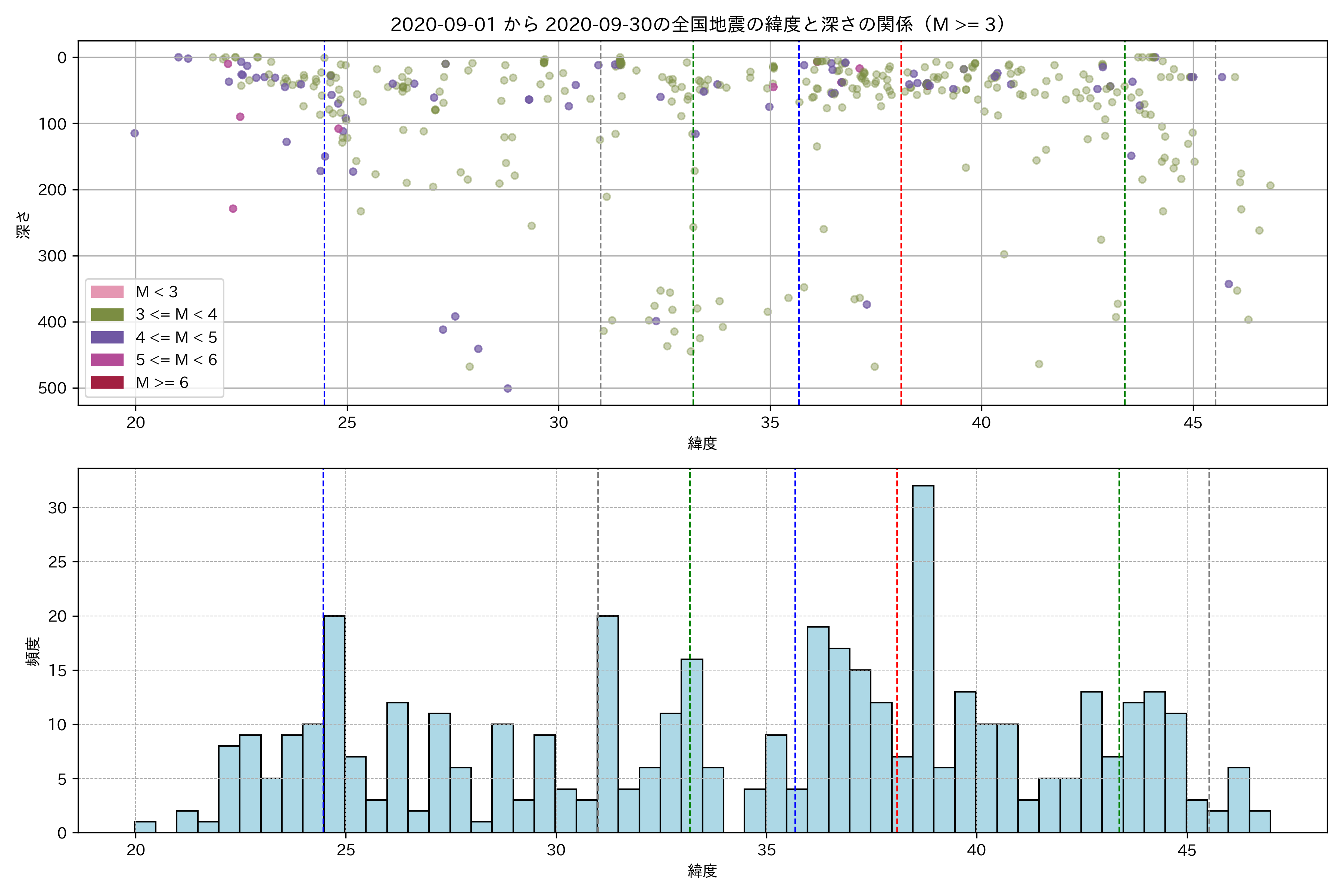
Task: Click the 緯度 label under the scatter plot
Action: coord(702,444)
